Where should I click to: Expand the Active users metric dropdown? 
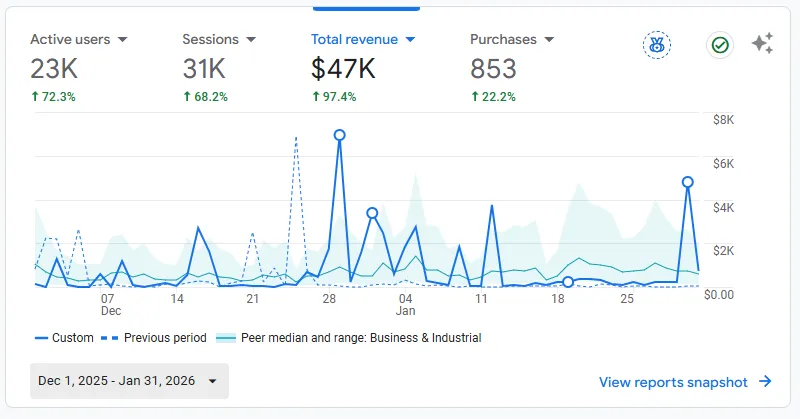point(122,39)
